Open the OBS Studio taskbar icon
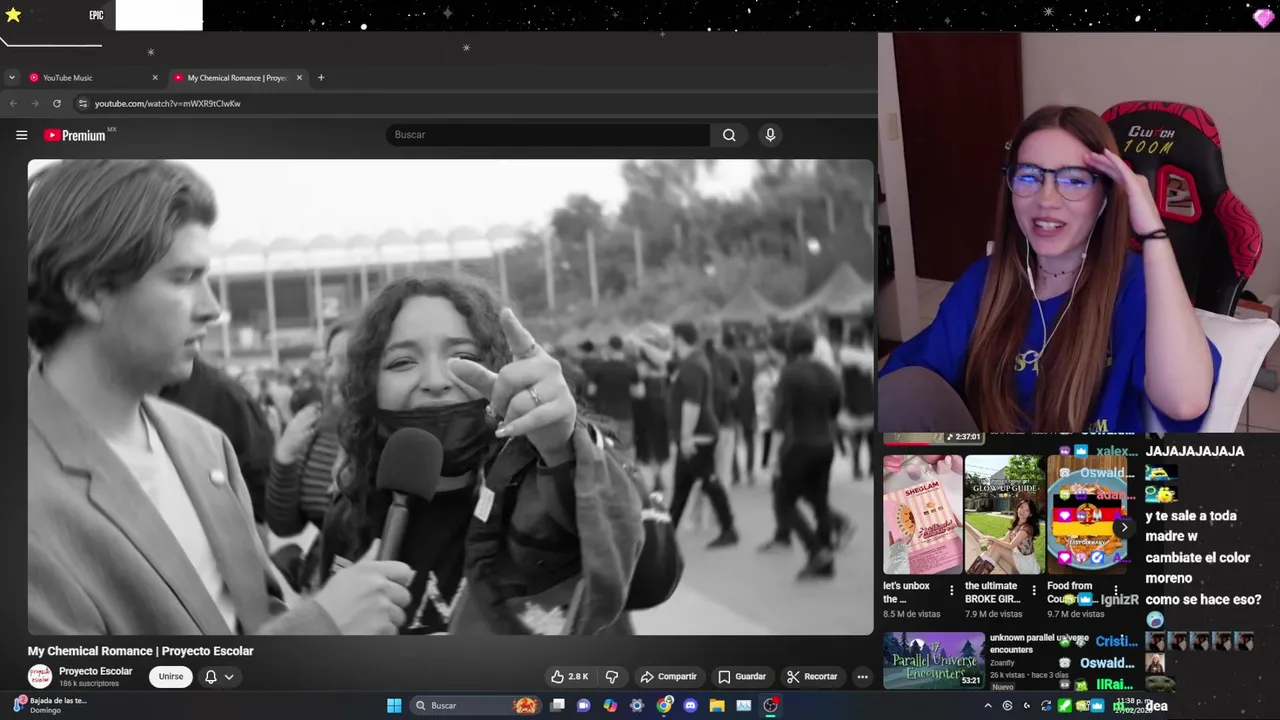This screenshot has height=720, width=1280. (770, 706)
